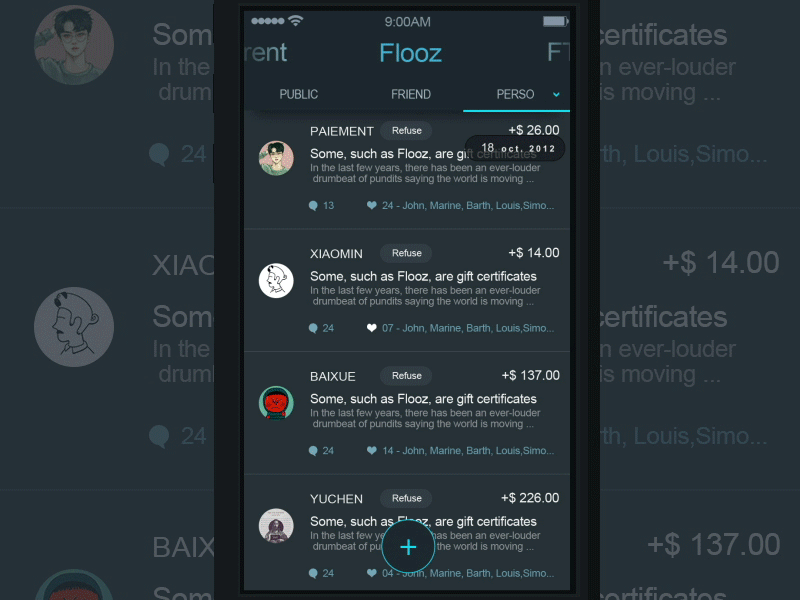800x600 pixels.
Task: Expand the chevron next to PERSO tab
Action: (556, 94)
